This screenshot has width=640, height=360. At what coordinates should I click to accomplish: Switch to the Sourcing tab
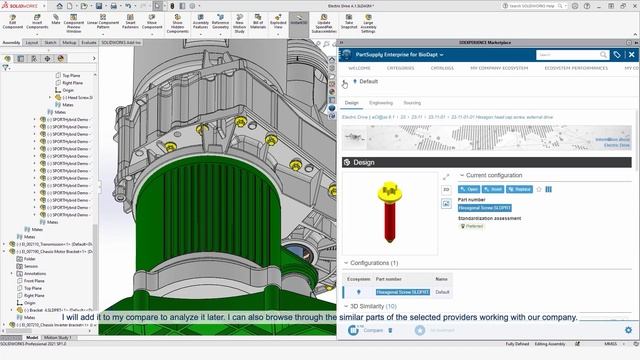click(x=412, y=103)
